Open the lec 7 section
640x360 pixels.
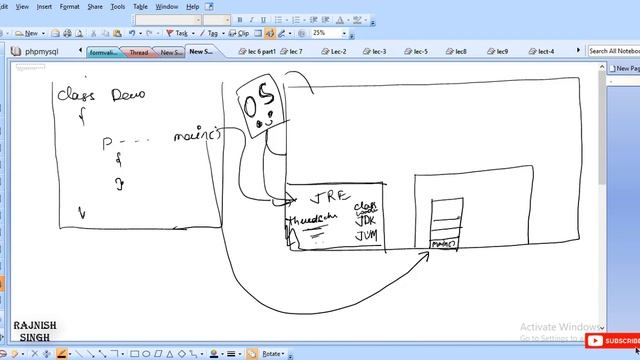[291, 51]
